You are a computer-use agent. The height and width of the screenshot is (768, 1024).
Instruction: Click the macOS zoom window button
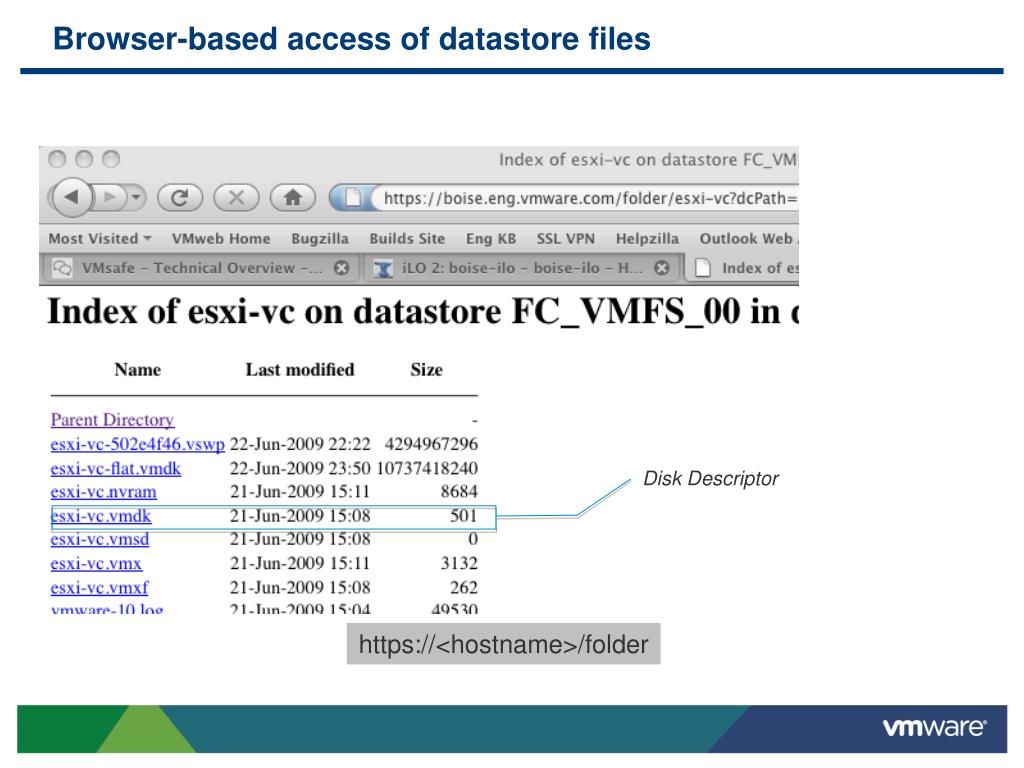click(x=111, y=159)
